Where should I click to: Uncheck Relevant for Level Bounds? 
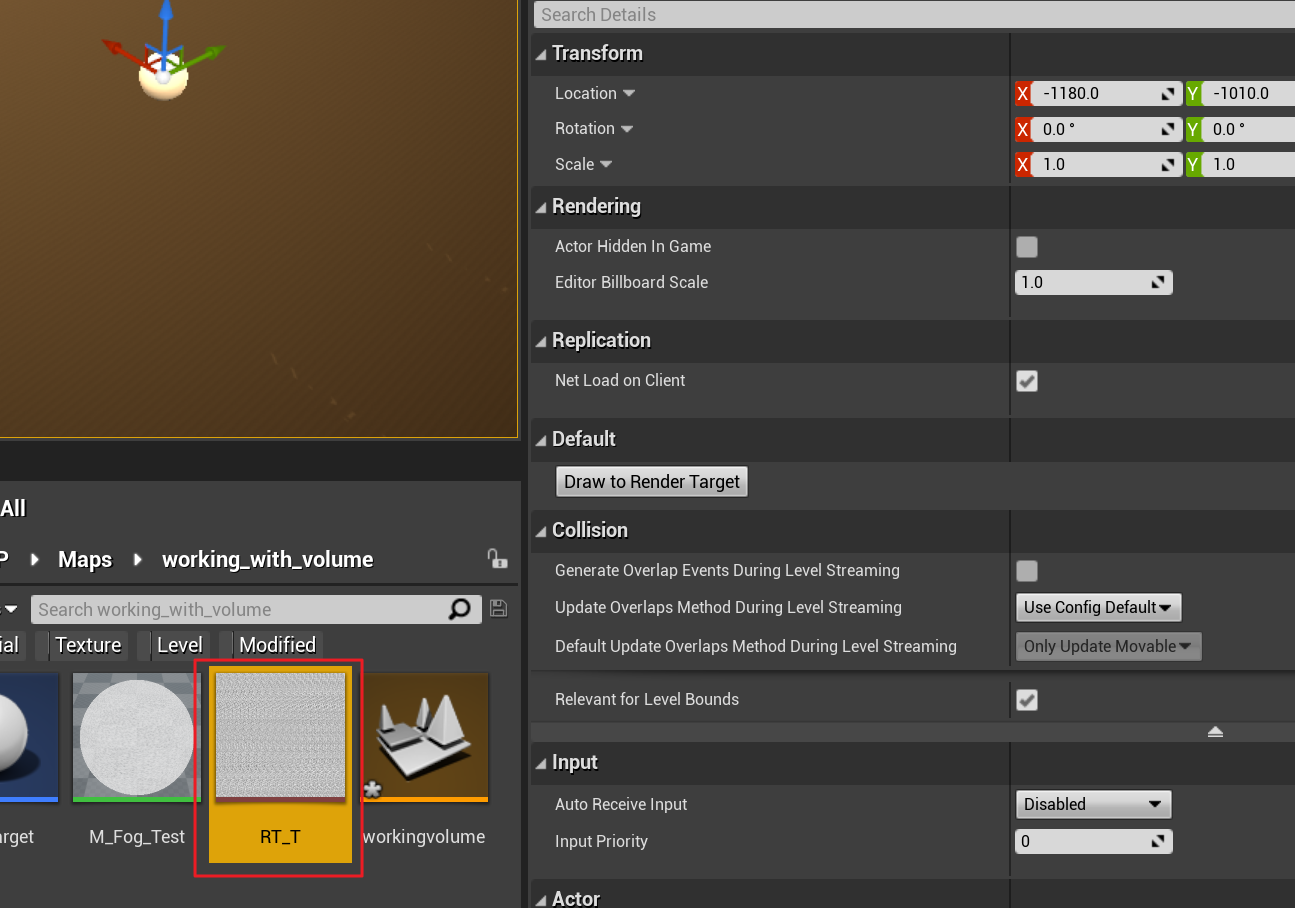click(1027, 700)
